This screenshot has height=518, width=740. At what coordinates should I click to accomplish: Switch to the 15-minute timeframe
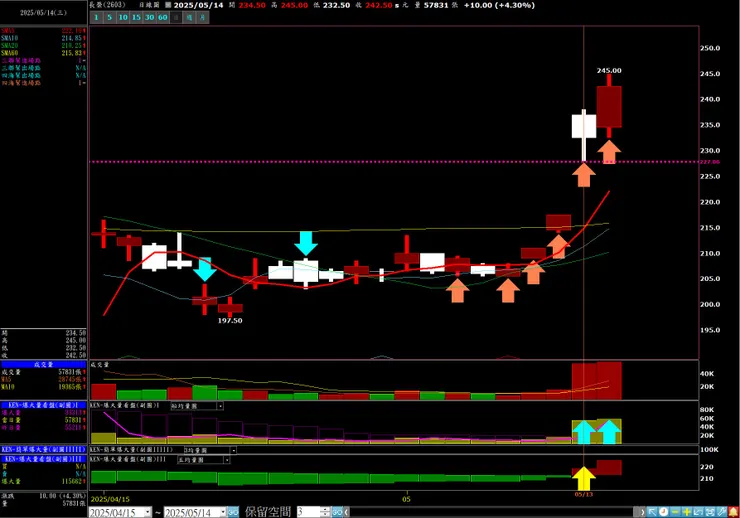point(136,17)
